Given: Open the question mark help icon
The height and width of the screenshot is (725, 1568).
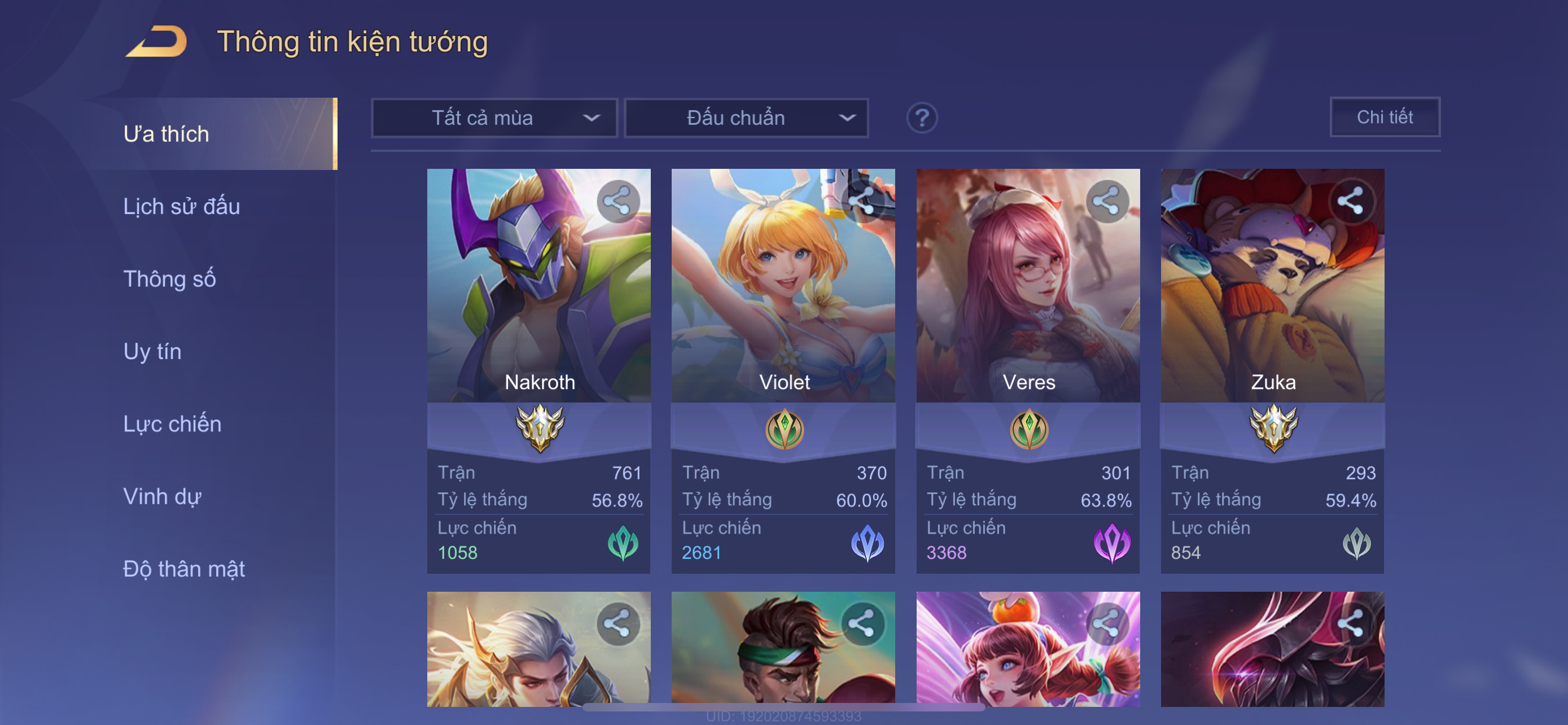Looking at the screenshot, I should [x=922, y=117].
